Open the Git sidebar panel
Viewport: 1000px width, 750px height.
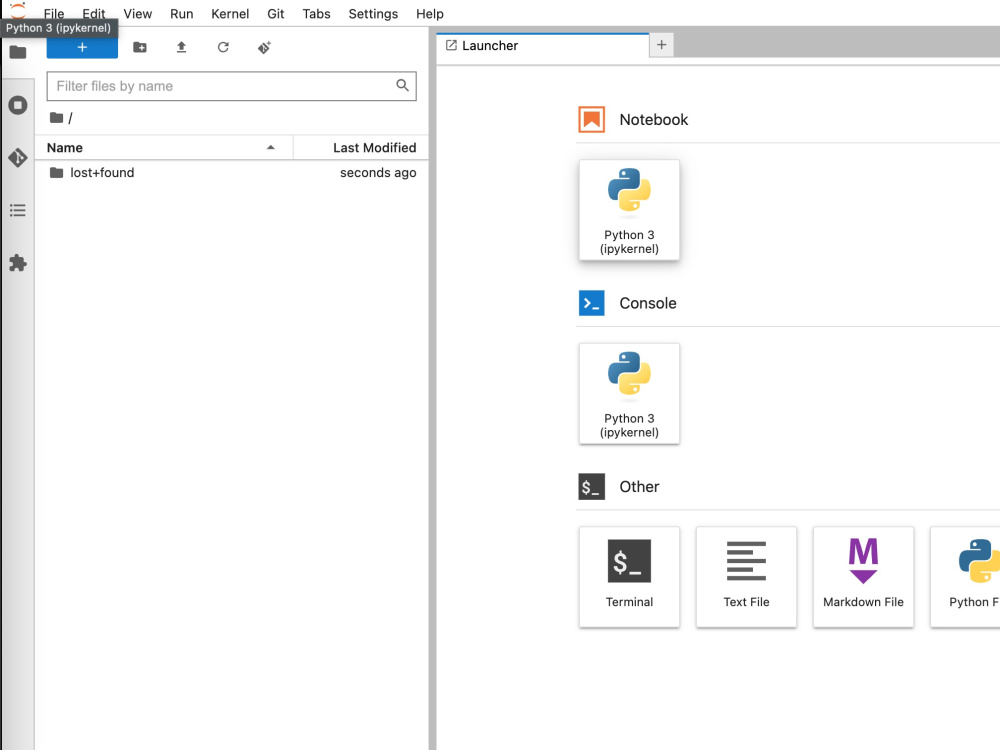click(18, 158)
